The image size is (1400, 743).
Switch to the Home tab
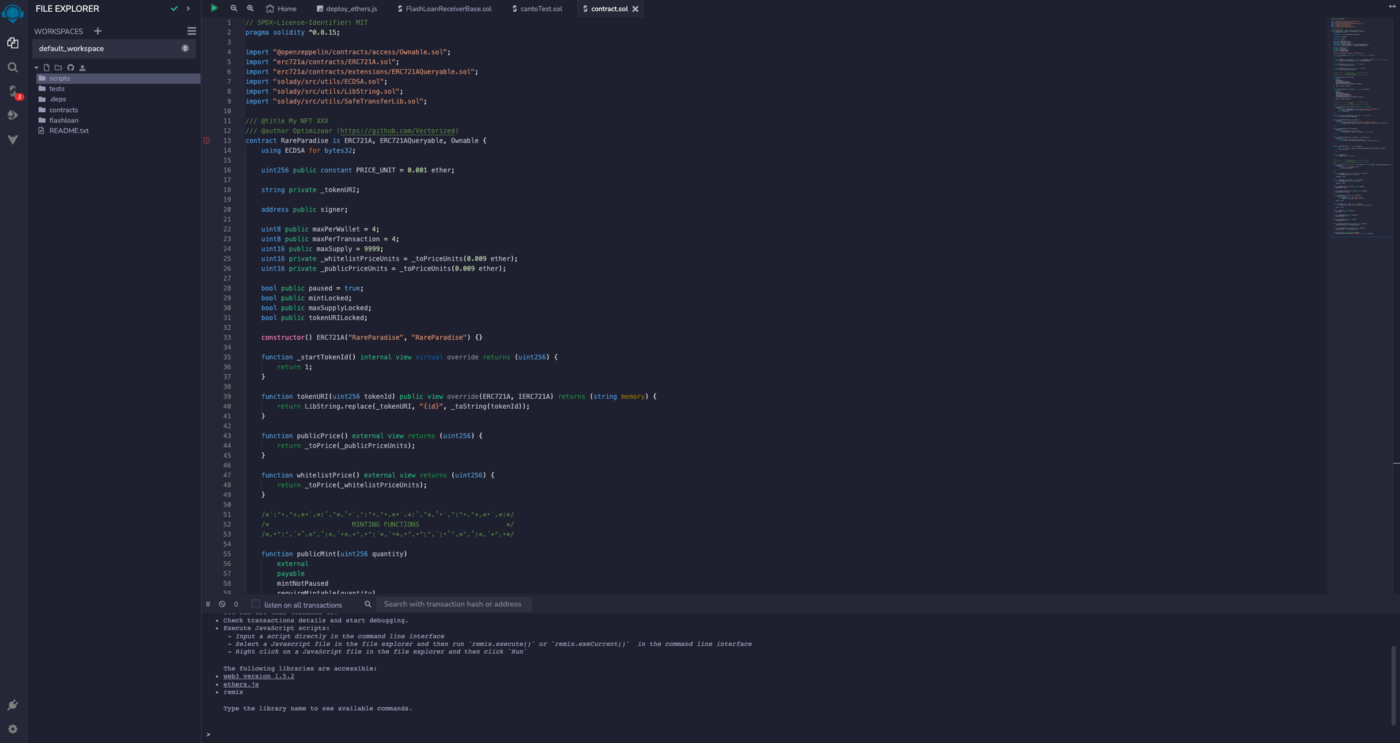click(x=281, y=8)
